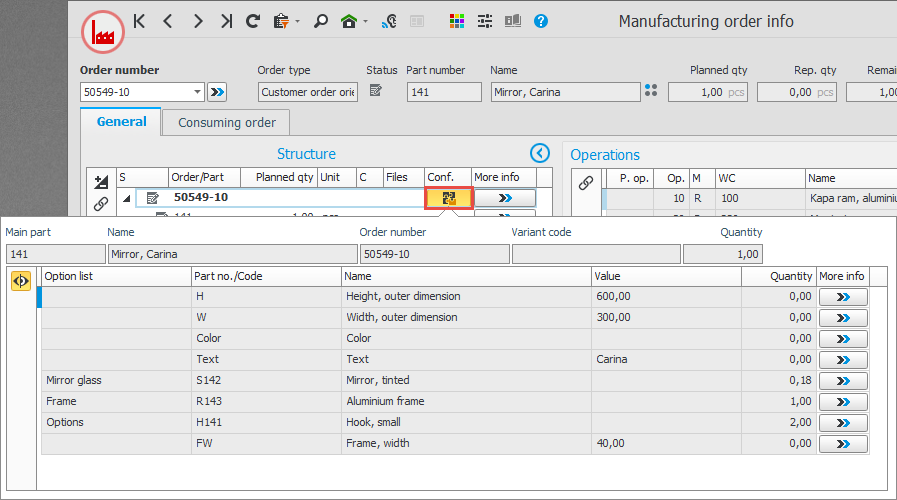
Task: Click the color grid icon
Action: [456, 21]
